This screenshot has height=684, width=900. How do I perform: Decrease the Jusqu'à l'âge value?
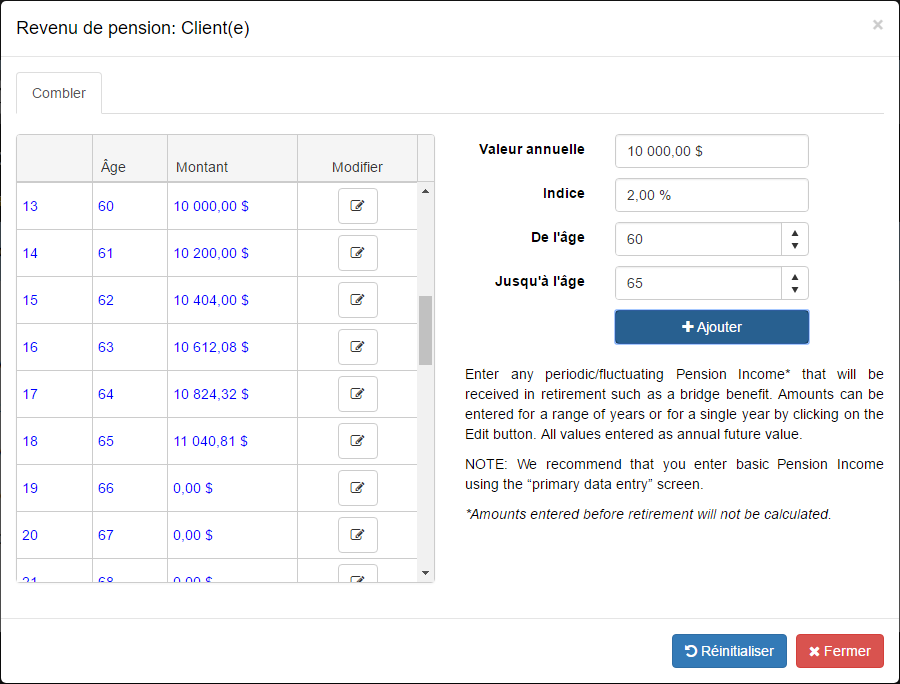(x=794, y=290)
